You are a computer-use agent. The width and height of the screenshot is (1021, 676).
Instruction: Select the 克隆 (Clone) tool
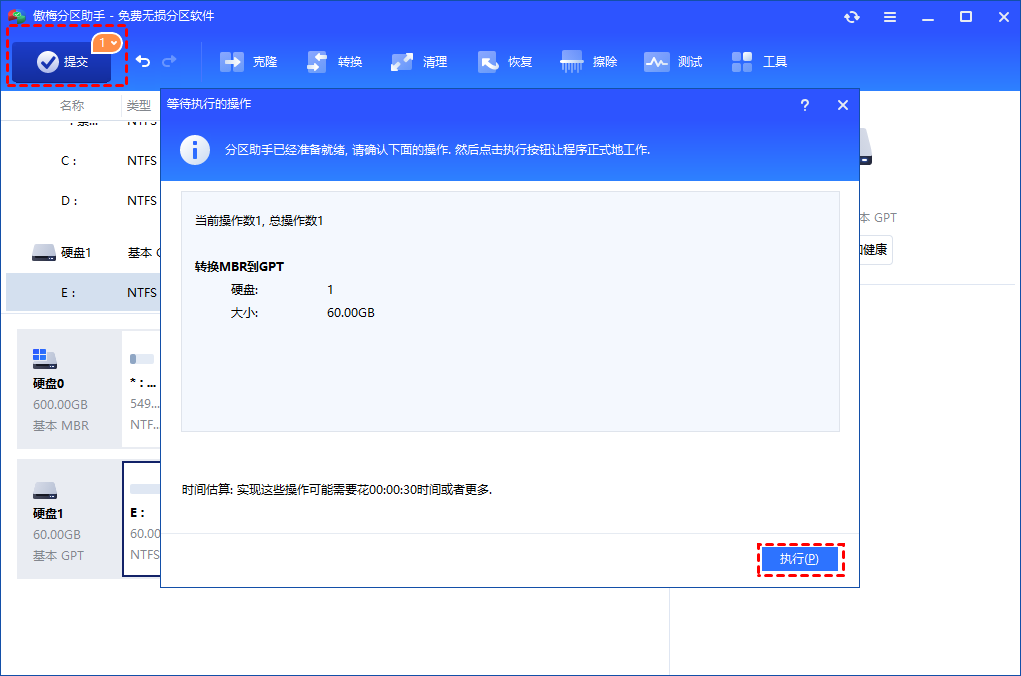pyautogui.click(x=247, y=61)
